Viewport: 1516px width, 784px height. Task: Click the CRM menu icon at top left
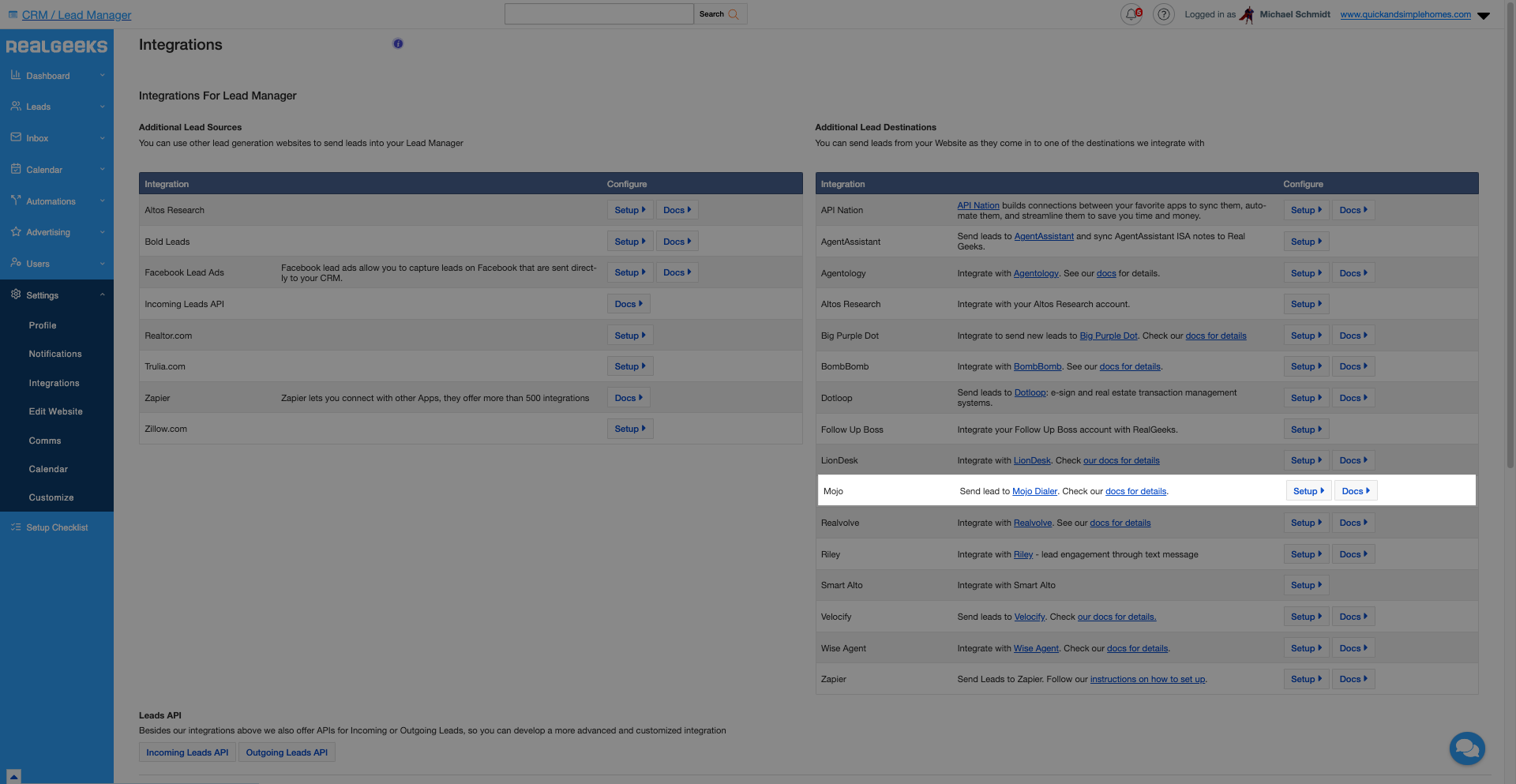coord(13,15)
